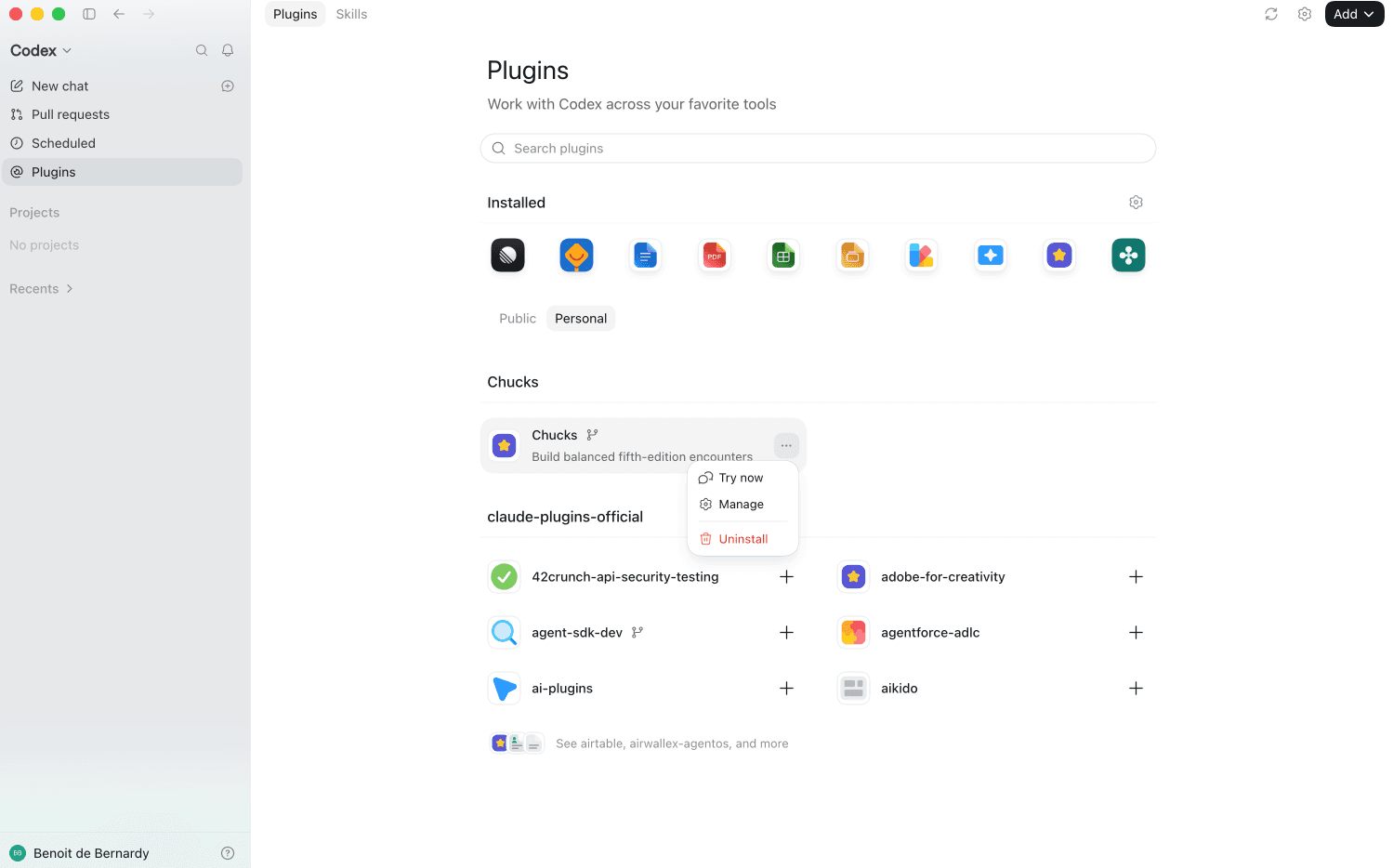Install 42crunch-api-security-testing with its plus
The height and width of the screenshot is (868, 1393).
pos(786,577)
